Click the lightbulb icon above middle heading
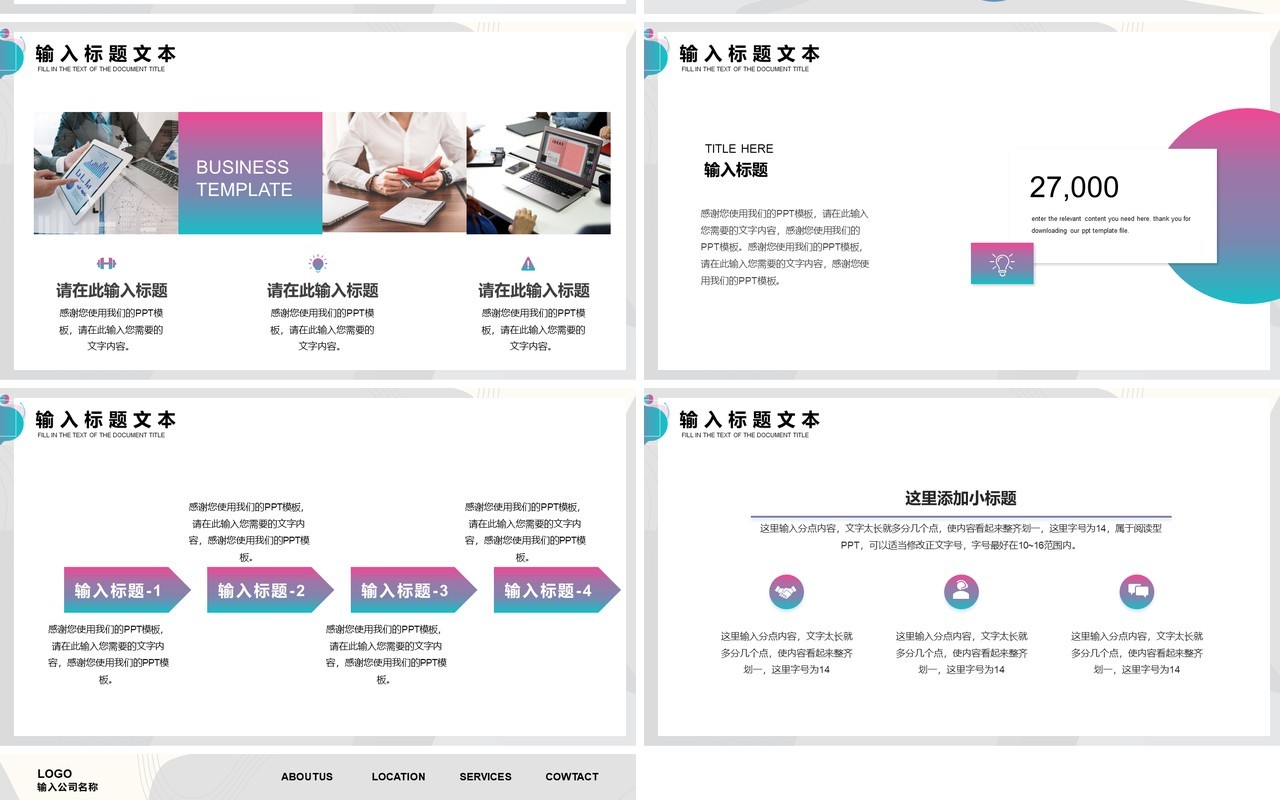 coord(318,263)
